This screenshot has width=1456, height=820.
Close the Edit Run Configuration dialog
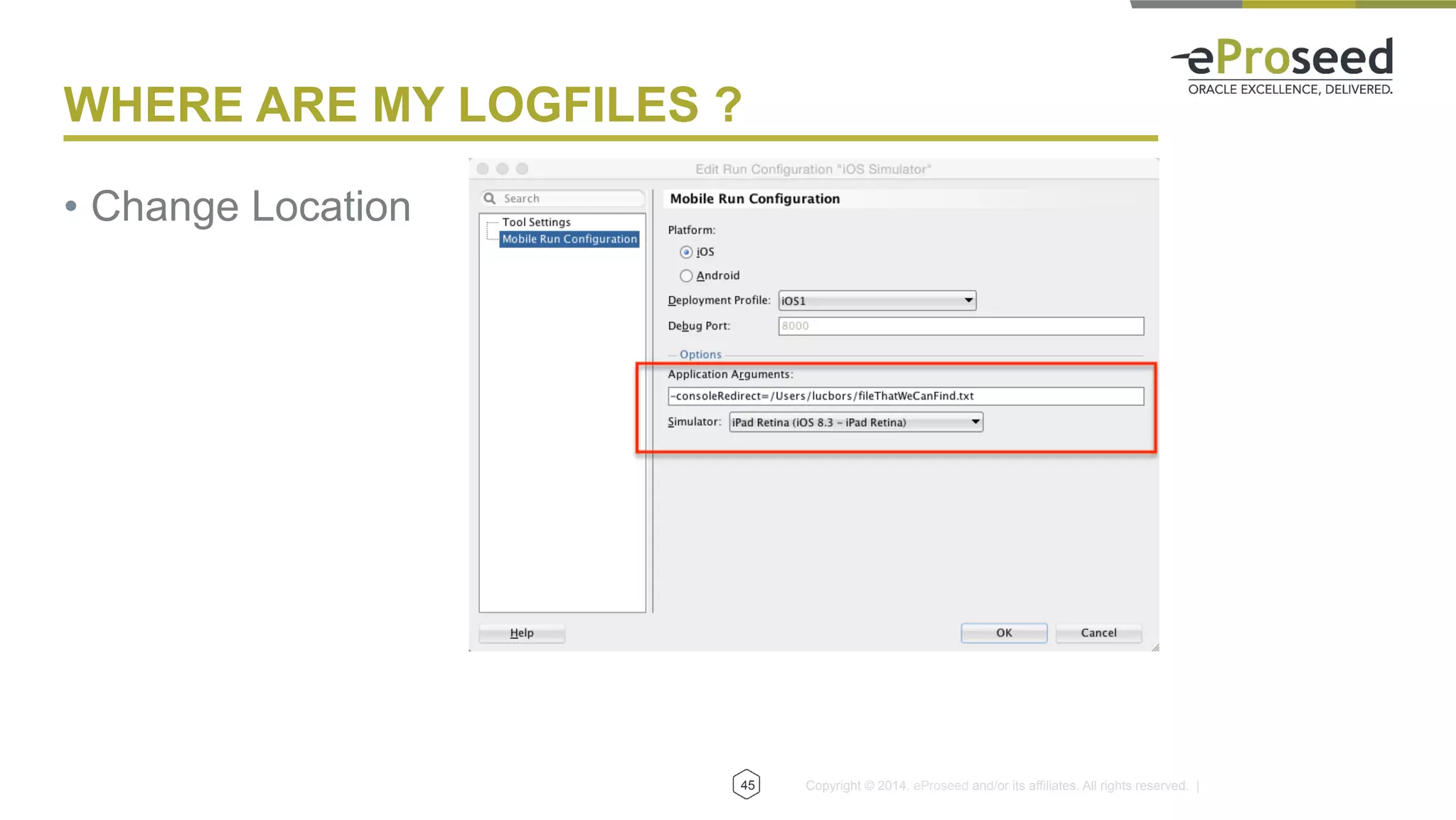pyautogui.click(x=483, y=169)
